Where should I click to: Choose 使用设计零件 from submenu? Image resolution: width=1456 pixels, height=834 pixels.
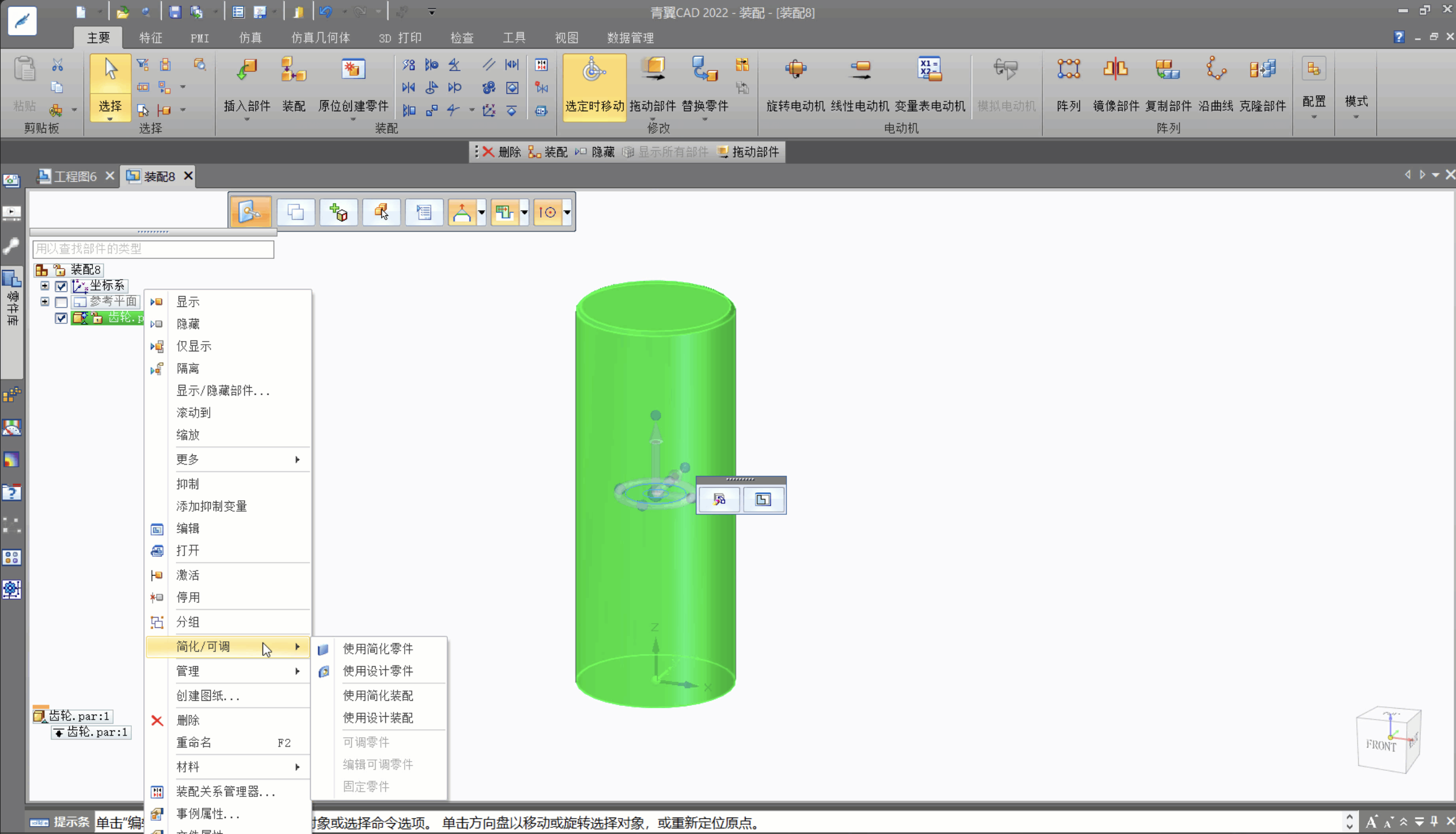pyautogui.click(x=378, y=671)
